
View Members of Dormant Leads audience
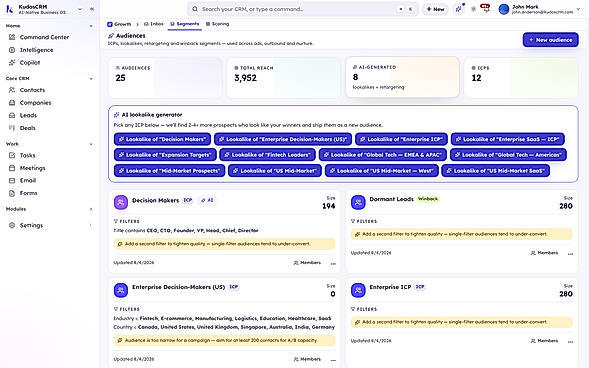pyautogui.click(x=544, y=253)
